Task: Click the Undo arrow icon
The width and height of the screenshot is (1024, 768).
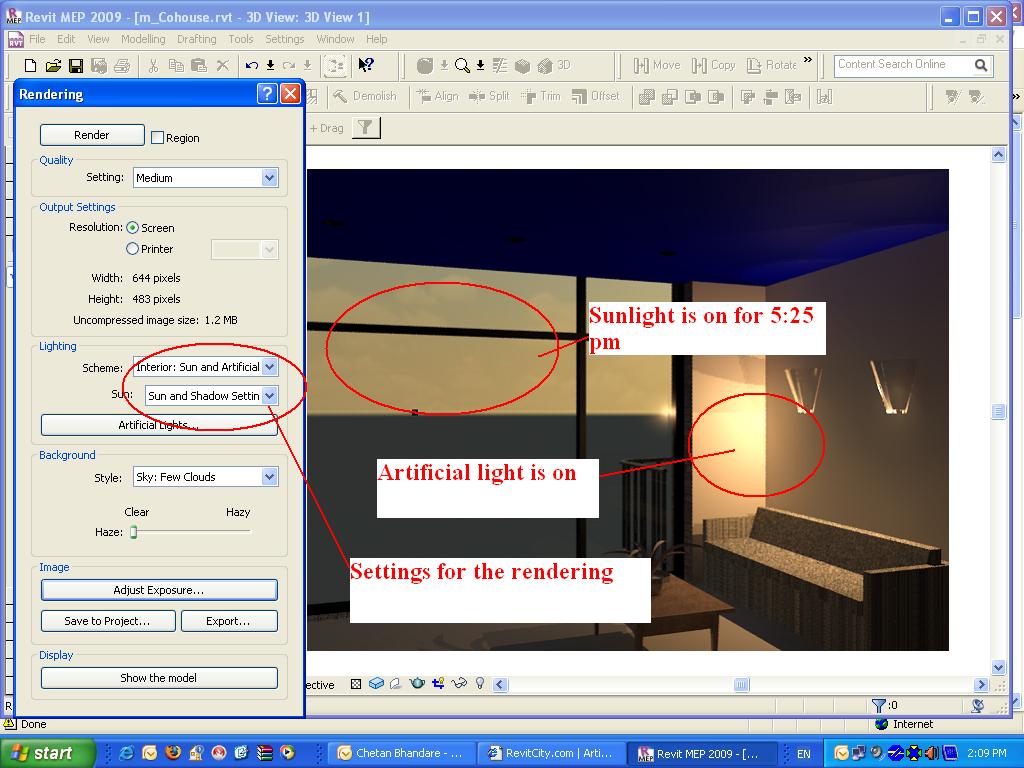Action: [x=252, y=66]
